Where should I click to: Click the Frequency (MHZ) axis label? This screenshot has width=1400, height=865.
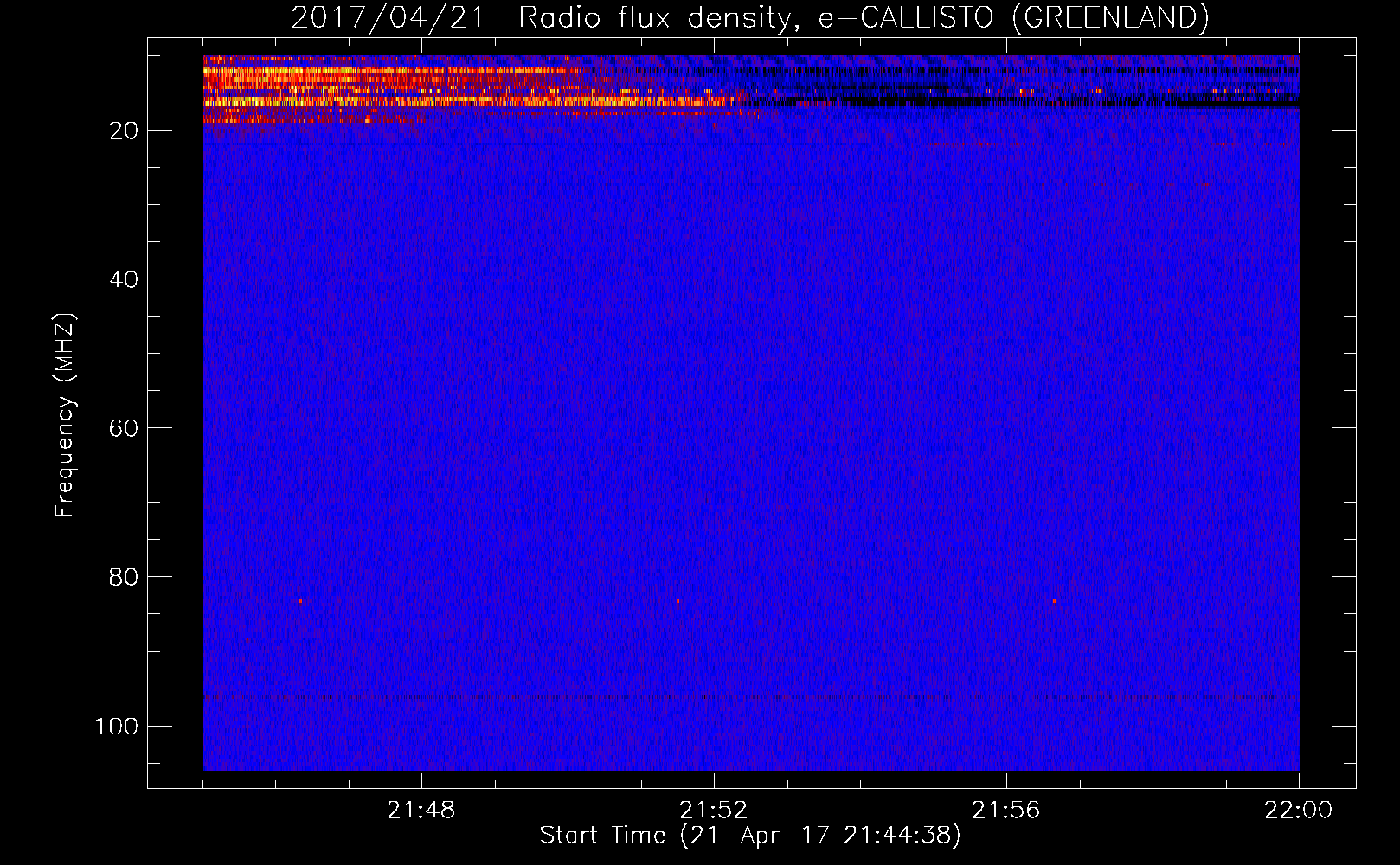click(x=65, y=415)
